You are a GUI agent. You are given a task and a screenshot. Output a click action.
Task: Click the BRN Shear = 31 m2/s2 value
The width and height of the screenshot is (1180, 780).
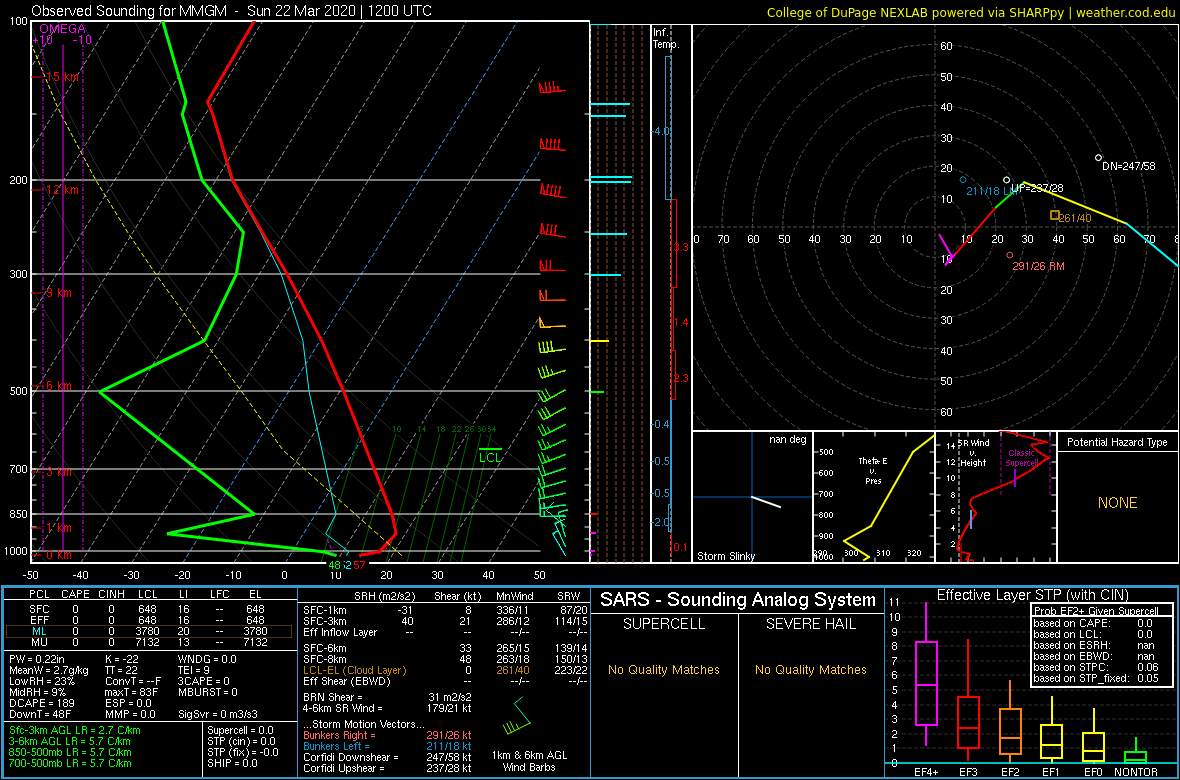[x=388, y=697]
